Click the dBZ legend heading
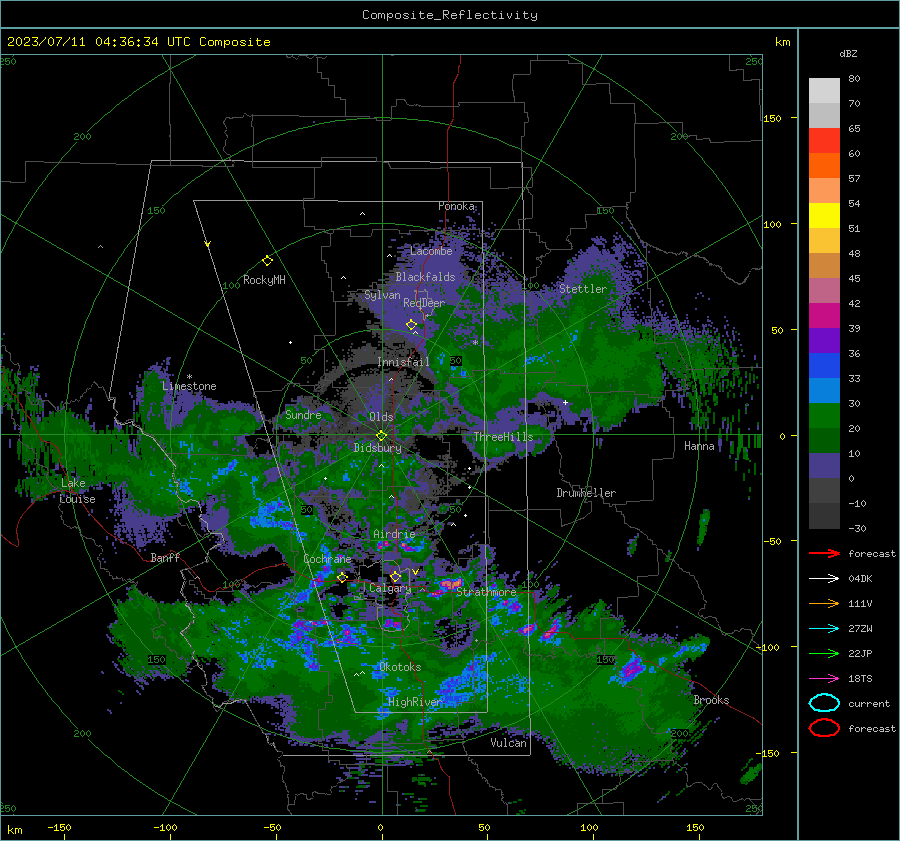 848,53
